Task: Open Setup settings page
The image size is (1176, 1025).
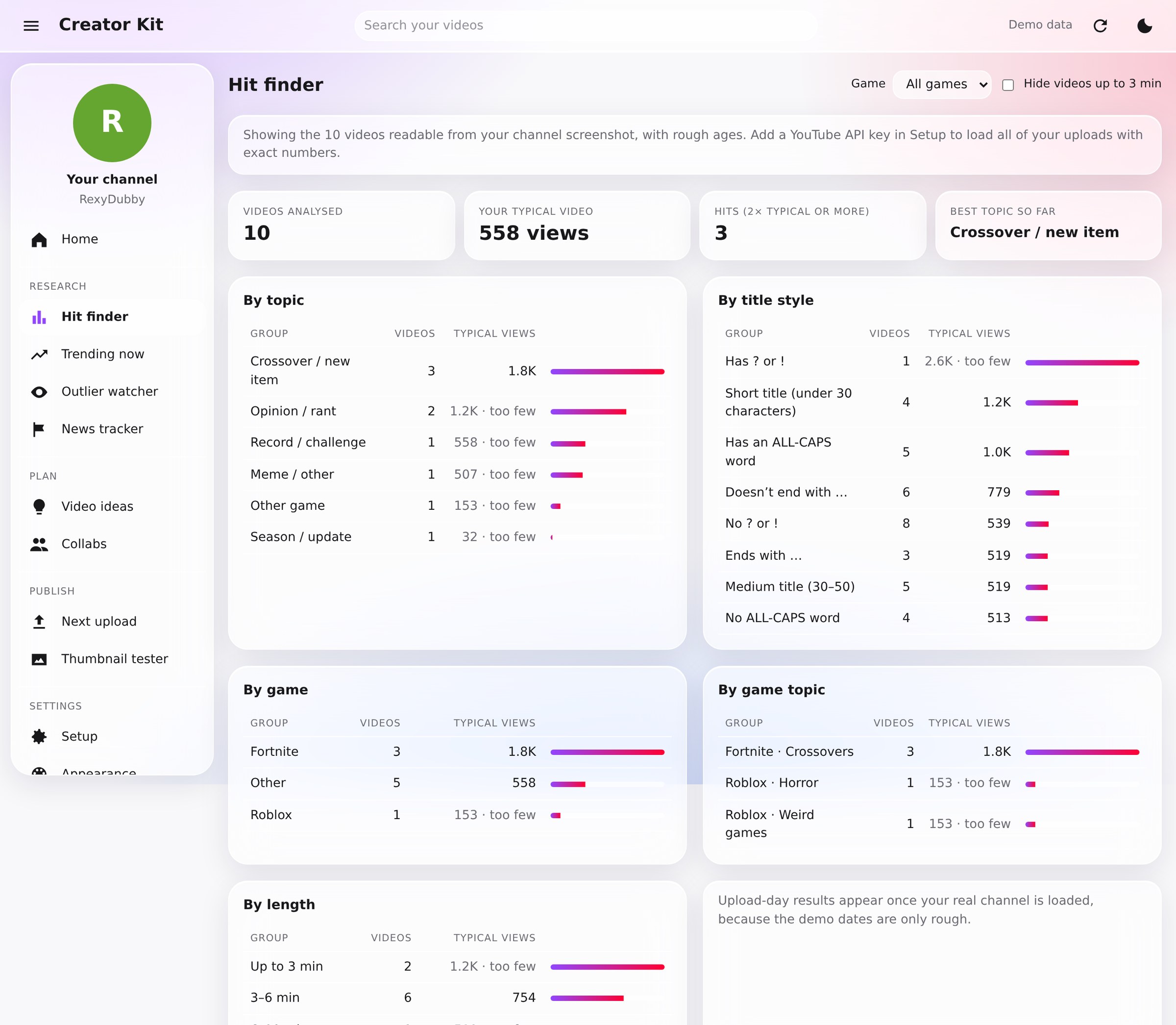Action: point(112,736)
